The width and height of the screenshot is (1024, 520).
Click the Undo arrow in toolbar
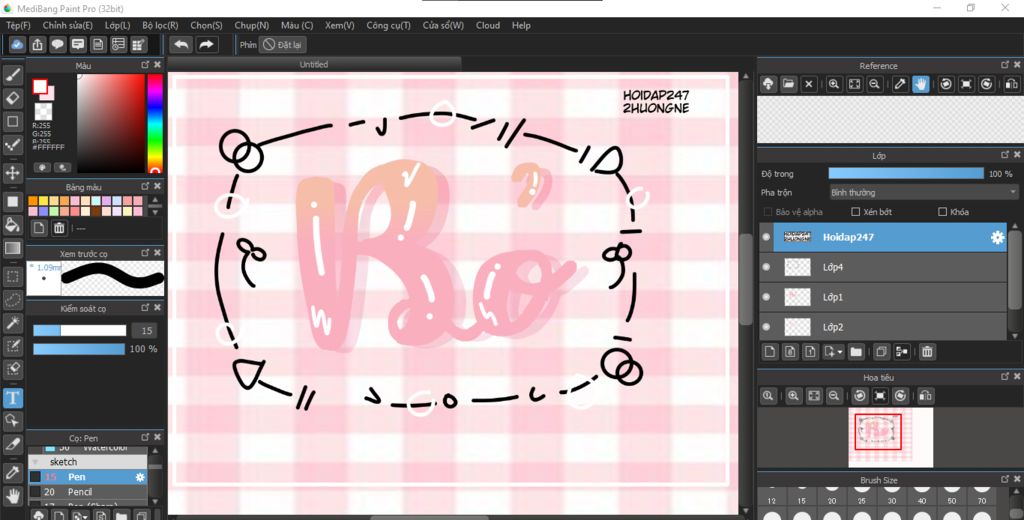click(181, 44)
